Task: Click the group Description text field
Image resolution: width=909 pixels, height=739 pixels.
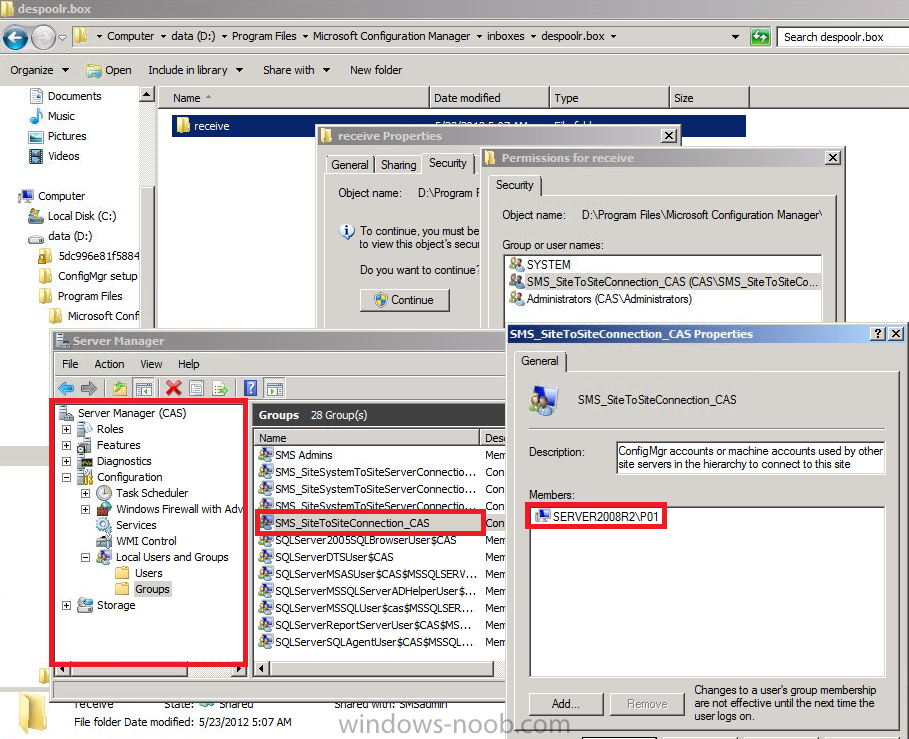Action: click(x=751, y=457)
